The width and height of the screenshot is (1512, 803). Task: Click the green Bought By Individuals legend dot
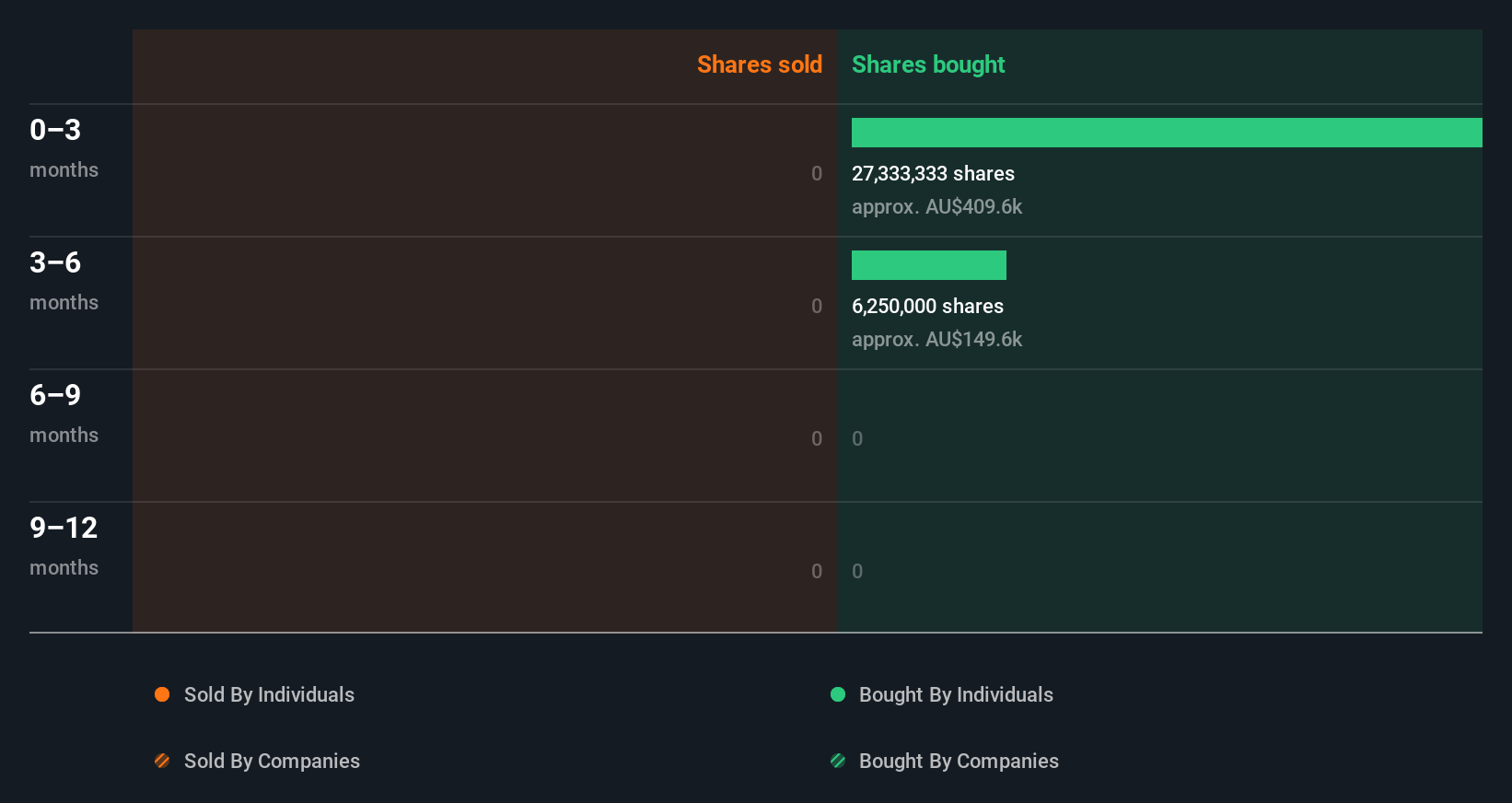pyautogui.click(x=838, y=694)
